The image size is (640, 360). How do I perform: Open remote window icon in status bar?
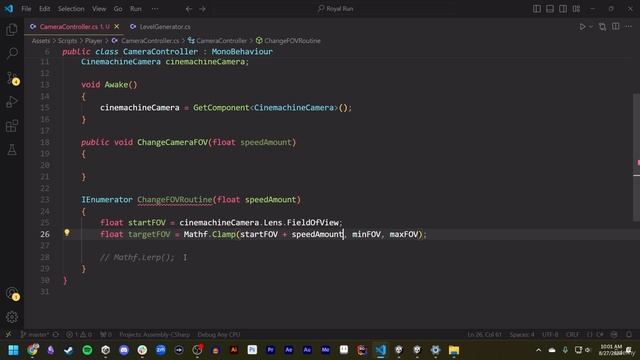pyautogui.click(x=8, y=335)
